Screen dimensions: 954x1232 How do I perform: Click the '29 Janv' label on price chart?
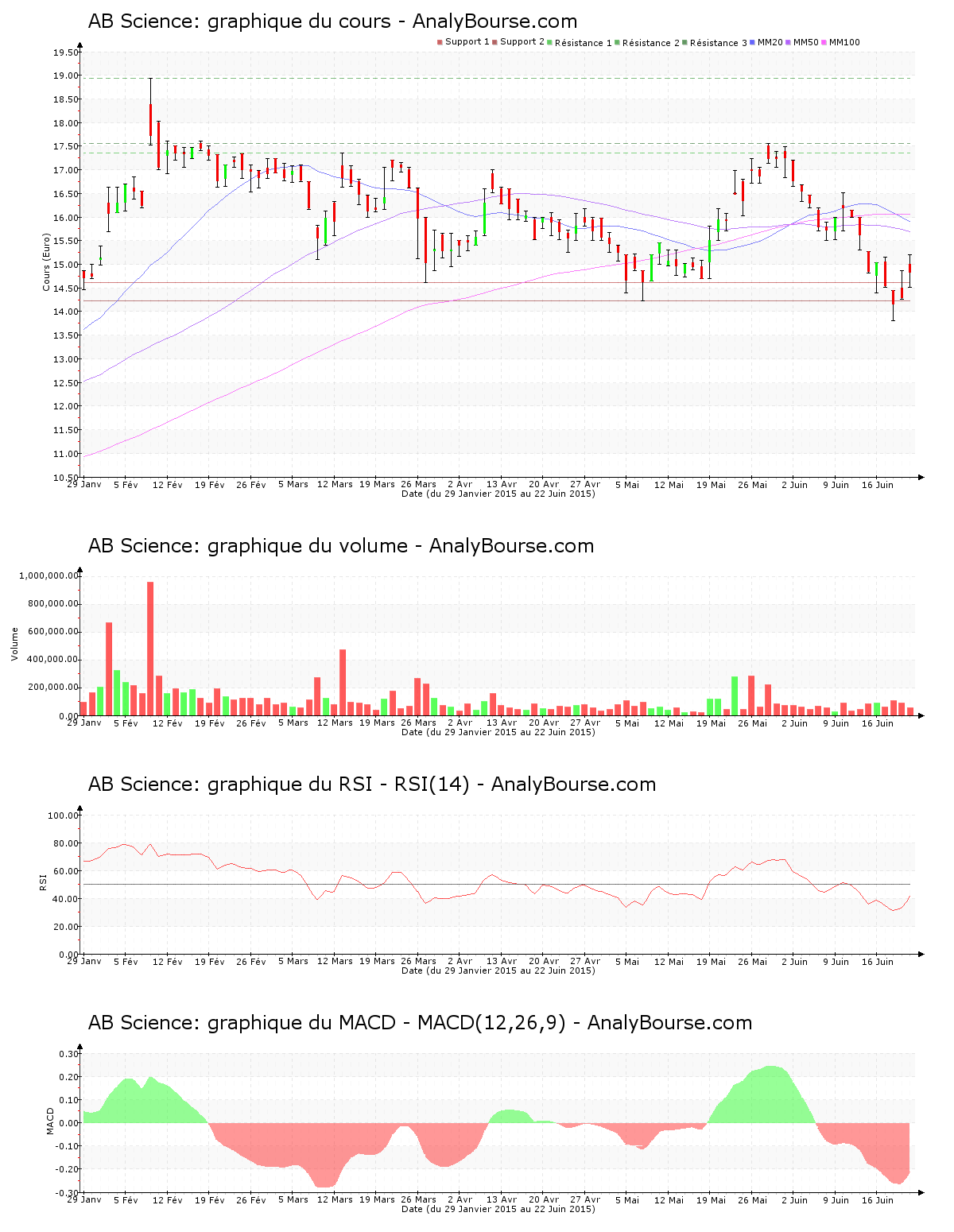point(84,484)
